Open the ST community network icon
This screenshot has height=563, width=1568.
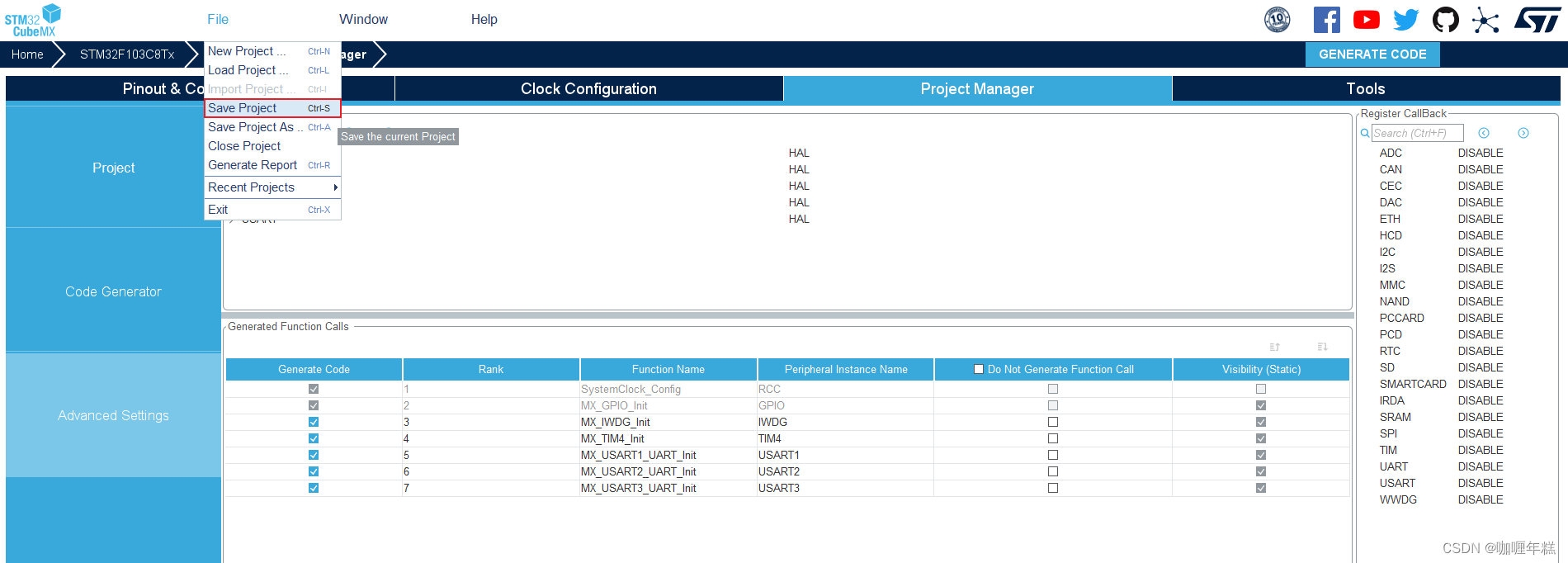pos(1485,19)
